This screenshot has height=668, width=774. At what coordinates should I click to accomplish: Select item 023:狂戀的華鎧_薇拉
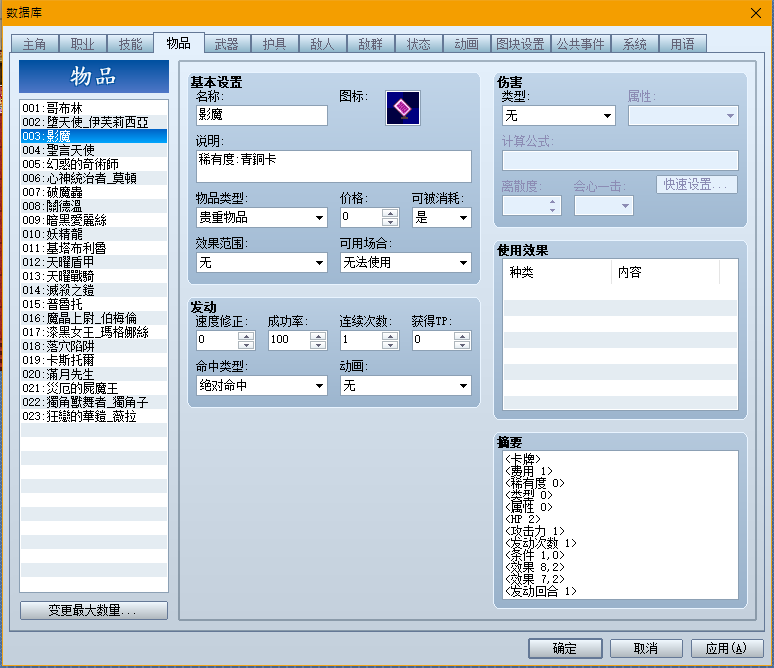tap(94, 416)
